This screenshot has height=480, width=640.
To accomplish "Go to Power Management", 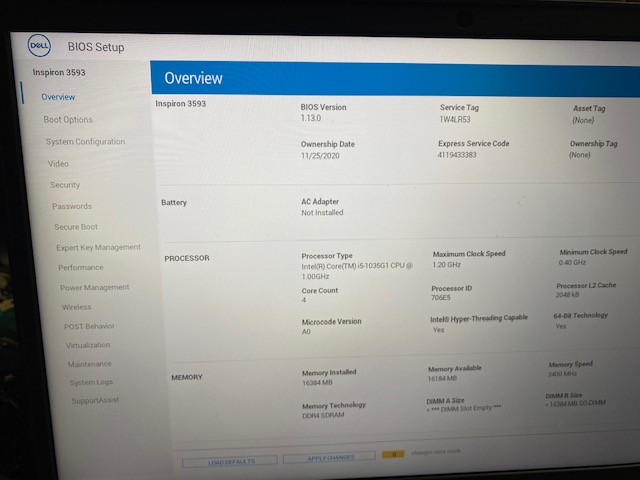I will [x=95, y=287].
